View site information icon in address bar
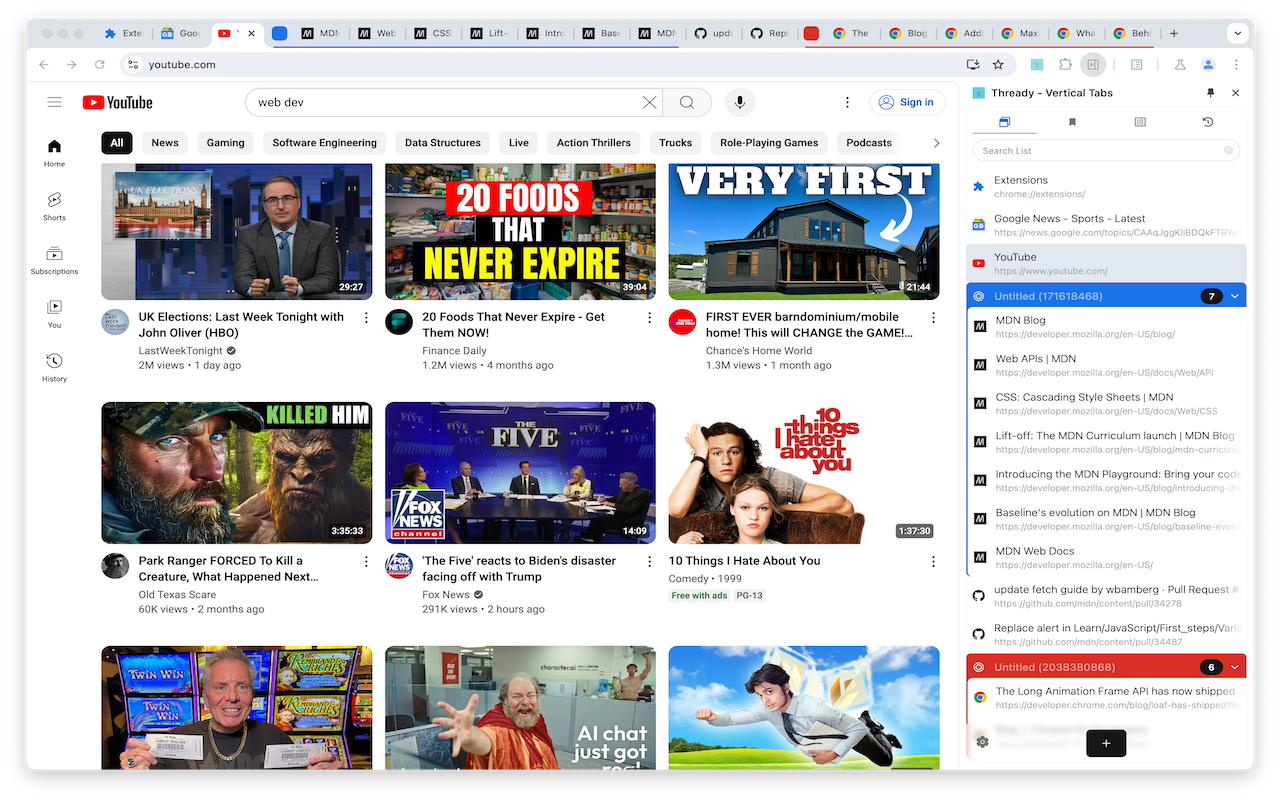 (133, 65)
